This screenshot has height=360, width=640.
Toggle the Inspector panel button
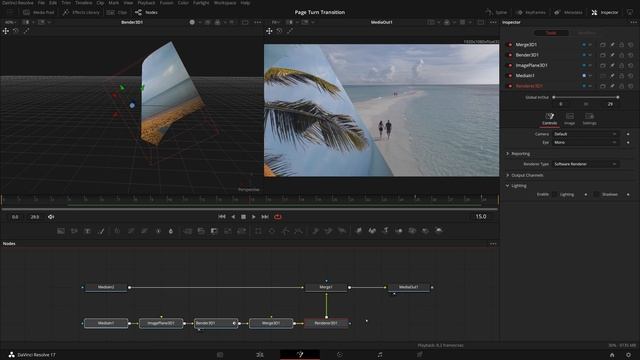[604, 12]
